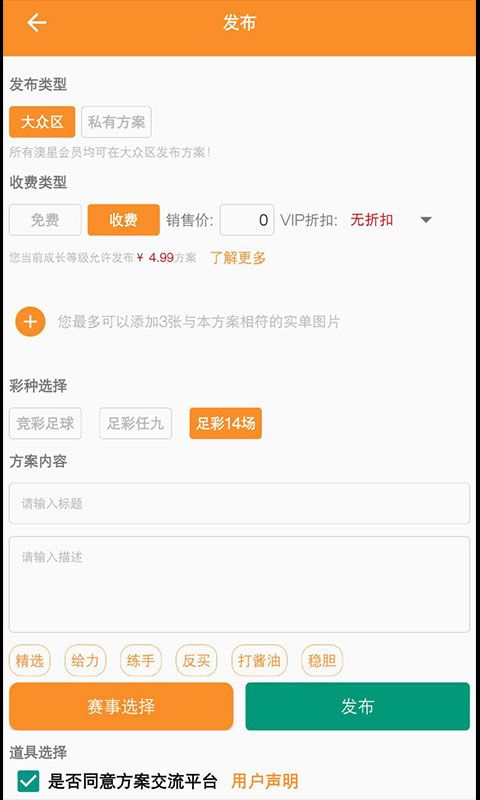Open 用户声明 link

tap(264, 781)
